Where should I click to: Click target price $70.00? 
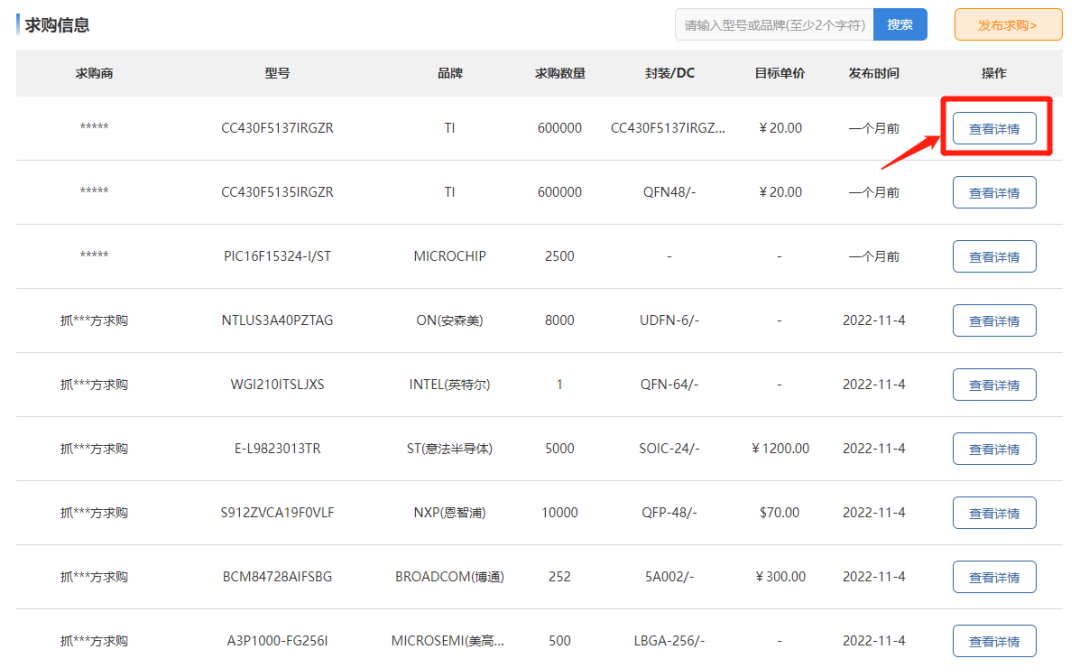(780, 512)
